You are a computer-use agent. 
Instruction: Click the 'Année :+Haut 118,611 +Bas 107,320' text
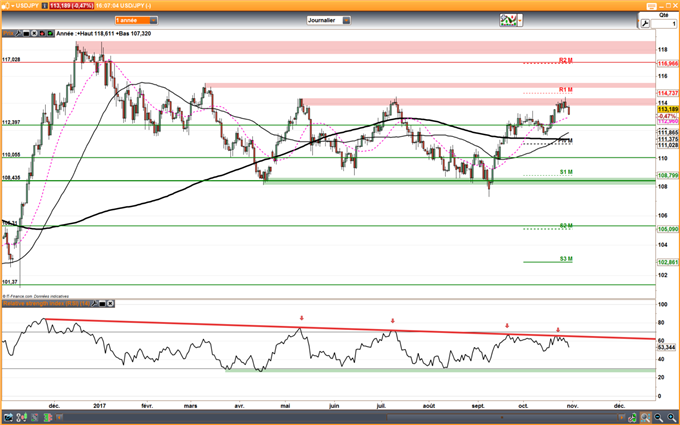coord(104,33)
